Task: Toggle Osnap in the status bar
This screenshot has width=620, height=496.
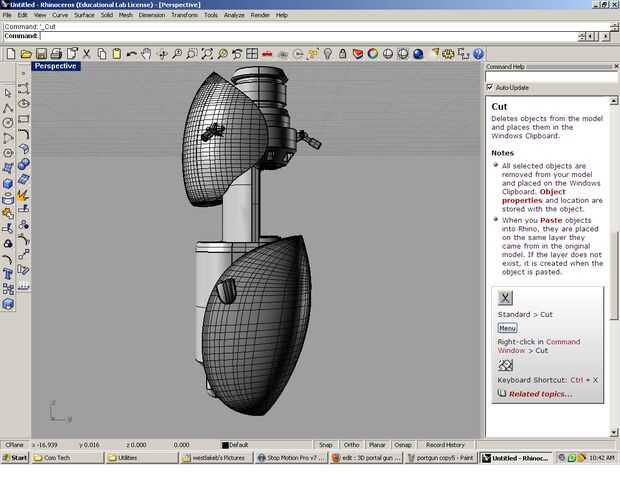Action: 403,445
